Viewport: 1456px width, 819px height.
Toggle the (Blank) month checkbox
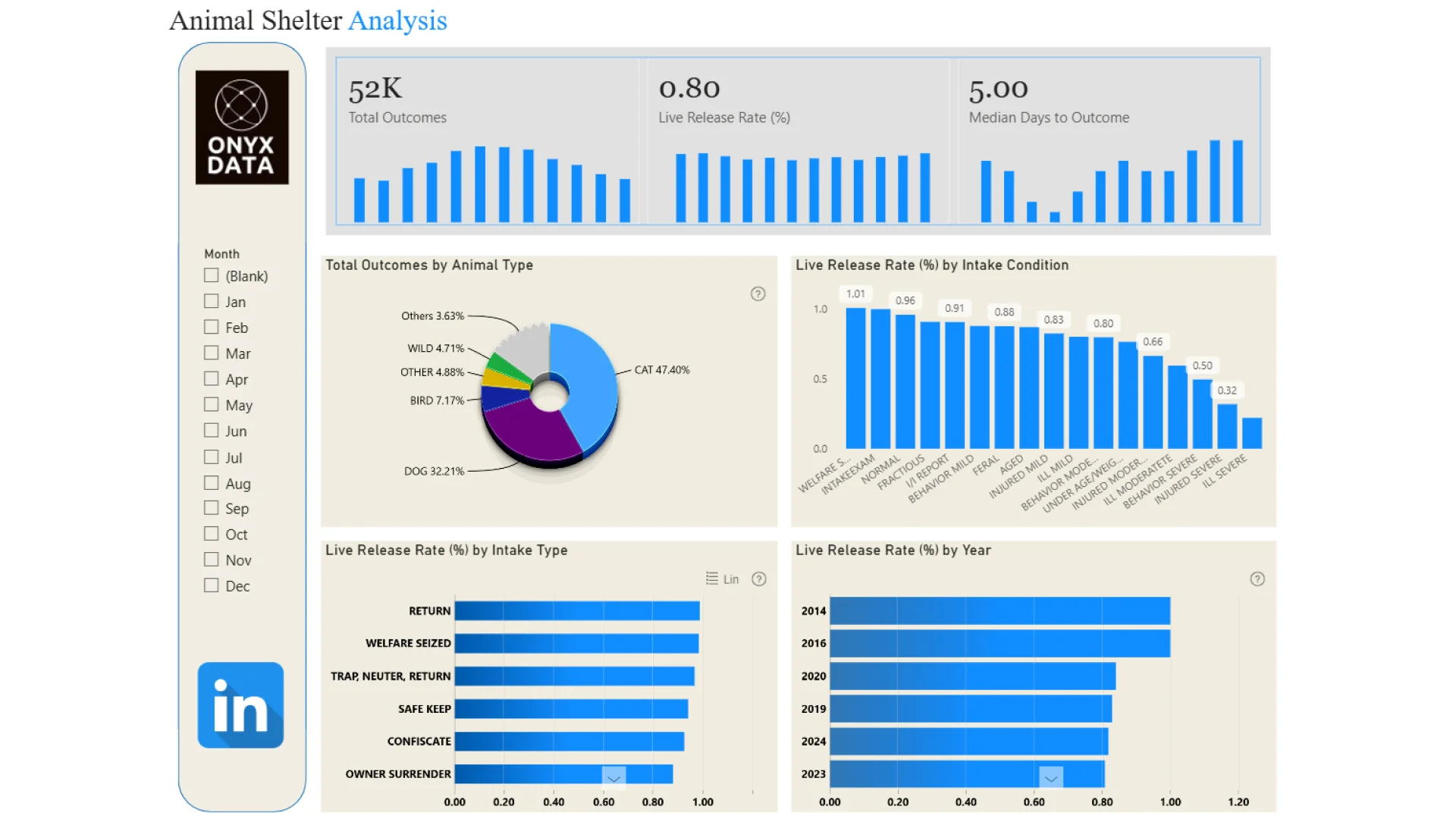[212, 275]
